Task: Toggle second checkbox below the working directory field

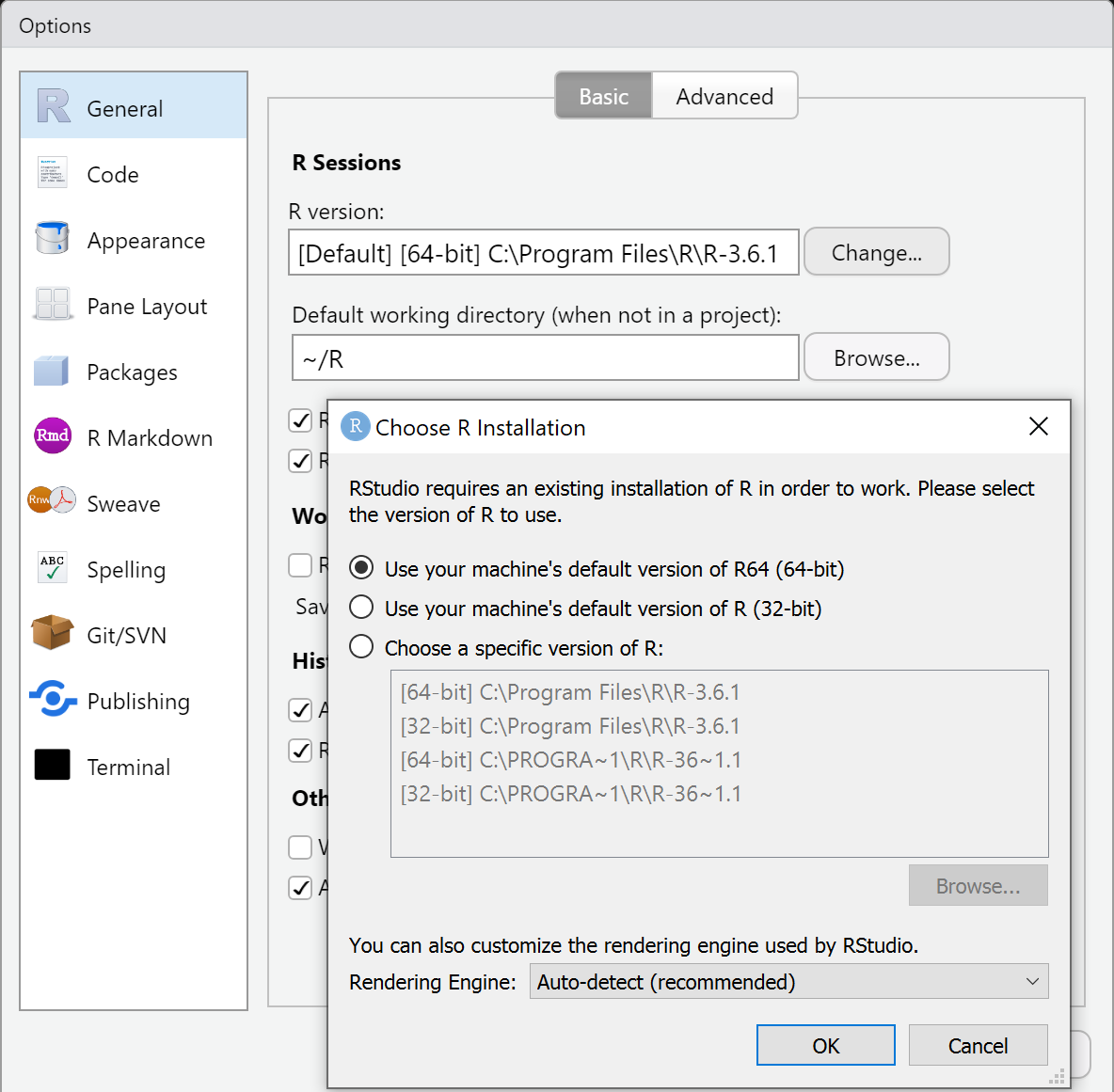Action: 300,461
